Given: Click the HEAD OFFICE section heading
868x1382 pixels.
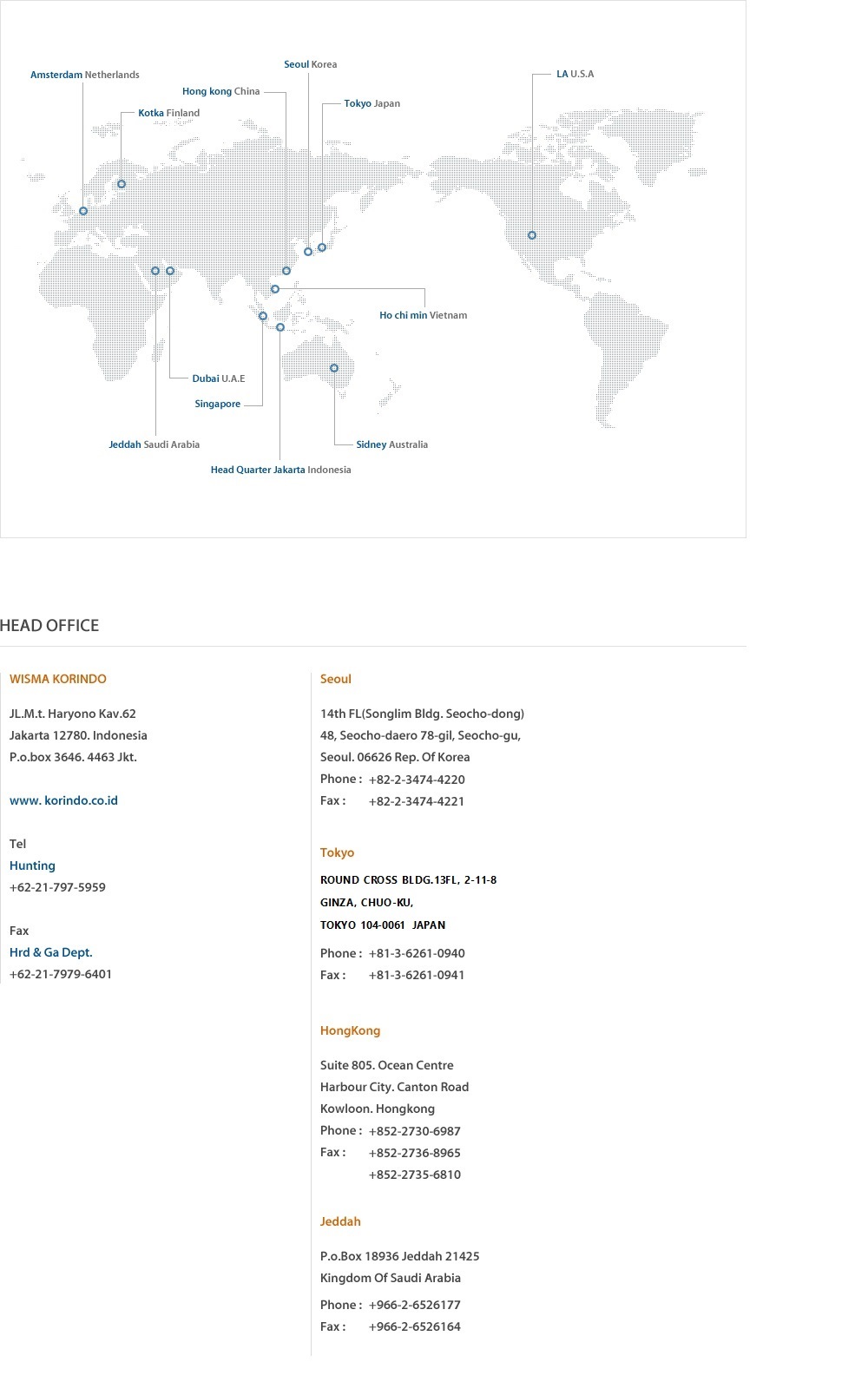Looking at the screenshot, I should coord(49,626).
